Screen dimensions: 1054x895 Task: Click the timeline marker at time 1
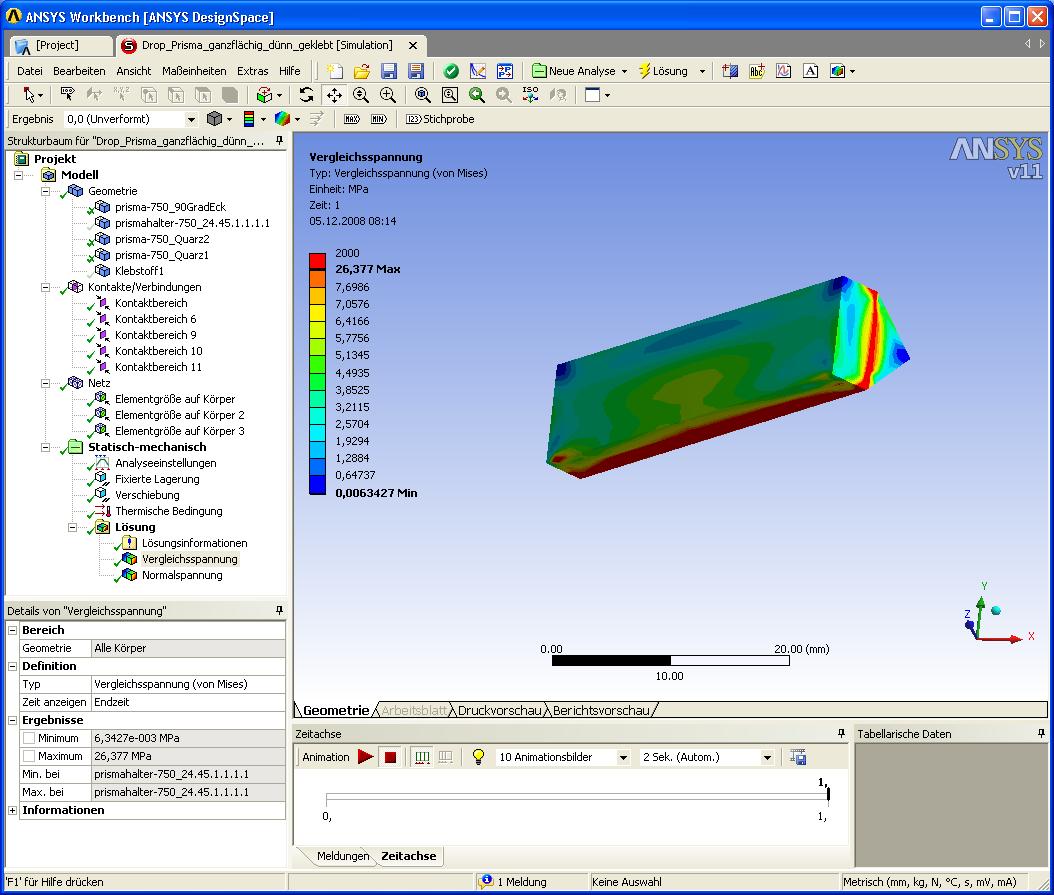pos(828,793)
